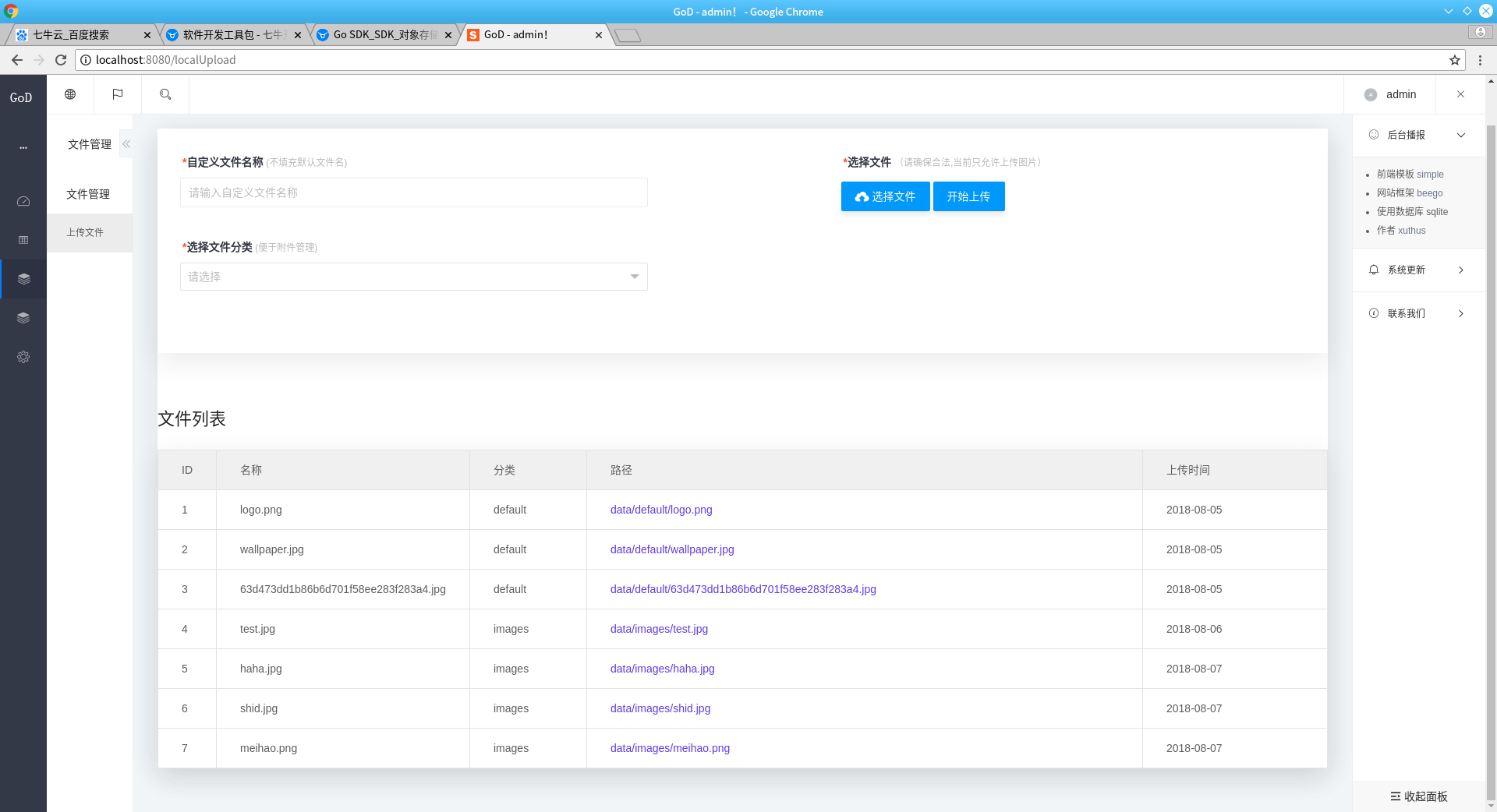Image resolution: width=1497 pixels, height=812 pixels.
Task: Focus the 自定义文件名称 input field
Action: 414,192
